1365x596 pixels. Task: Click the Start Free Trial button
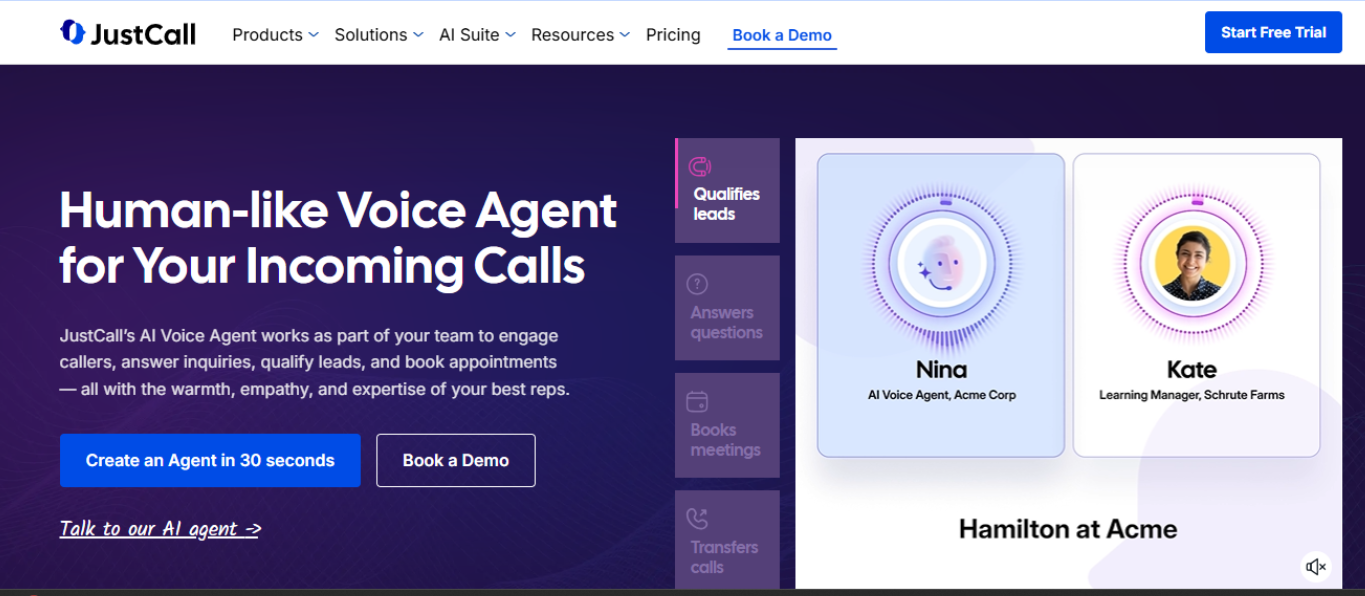point(1273,33)
